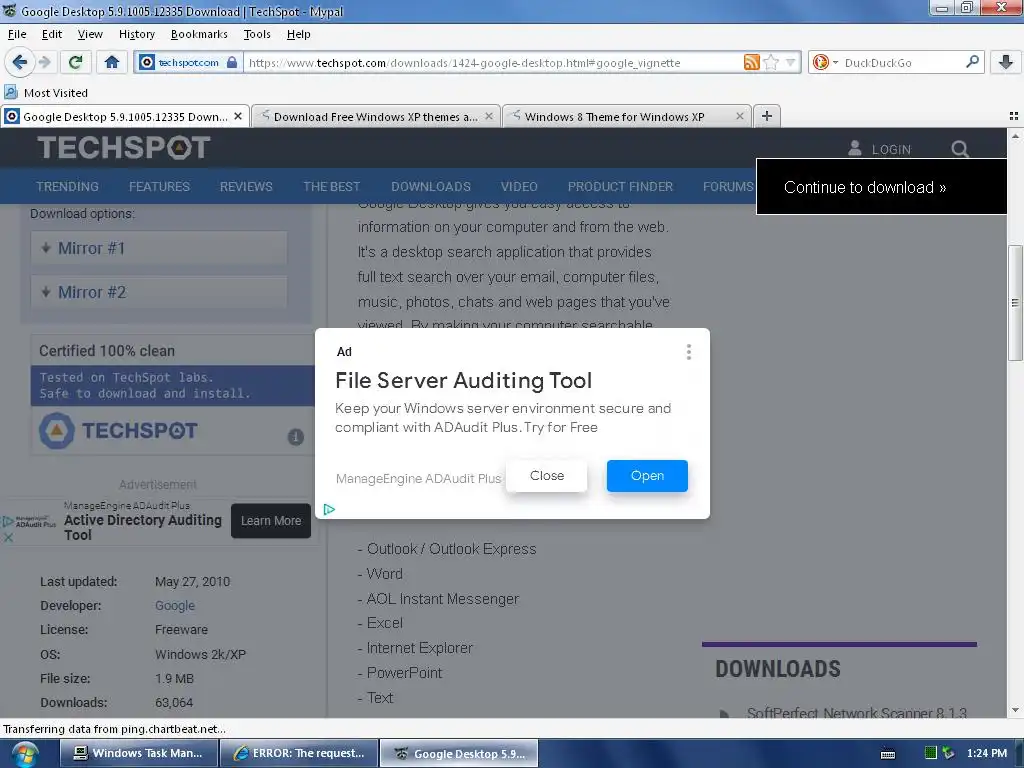Image resolution: width=1024 pixels, height=768 pixels.
Task: Open the browser downloads arrow icon
Action: pos(1006,62)
